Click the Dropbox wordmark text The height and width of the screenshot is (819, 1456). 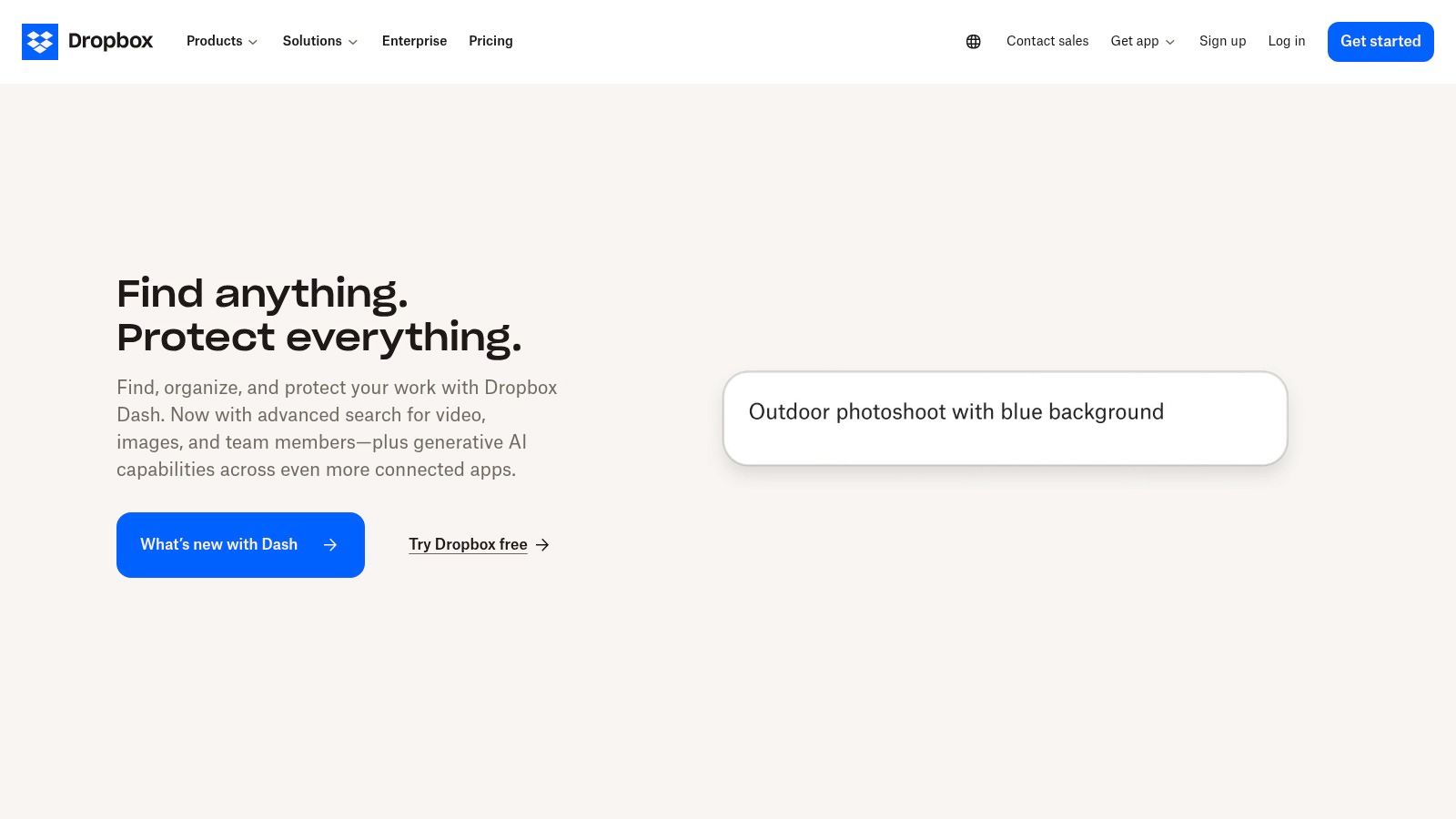pos(110,42)
